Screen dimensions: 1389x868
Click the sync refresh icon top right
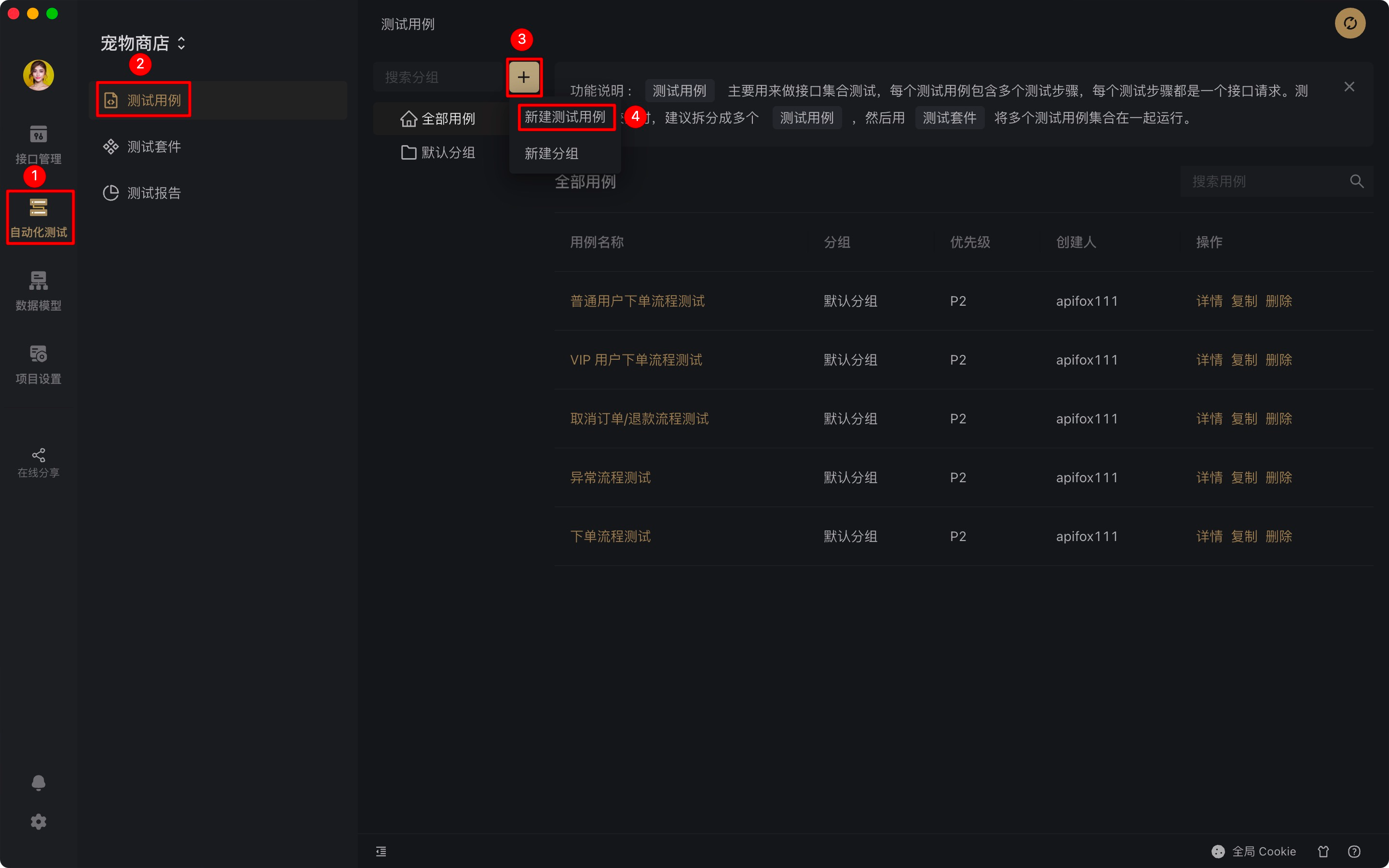[1349, 24]
